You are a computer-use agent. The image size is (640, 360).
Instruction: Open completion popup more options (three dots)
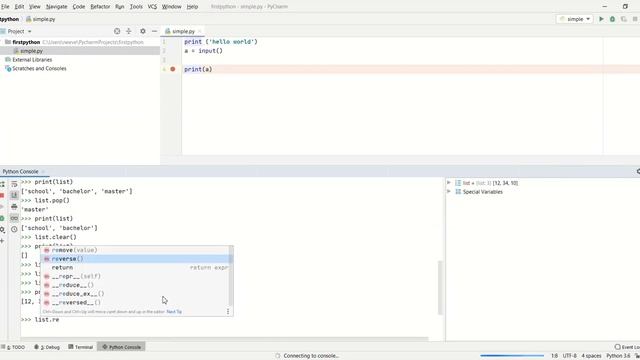228,312
